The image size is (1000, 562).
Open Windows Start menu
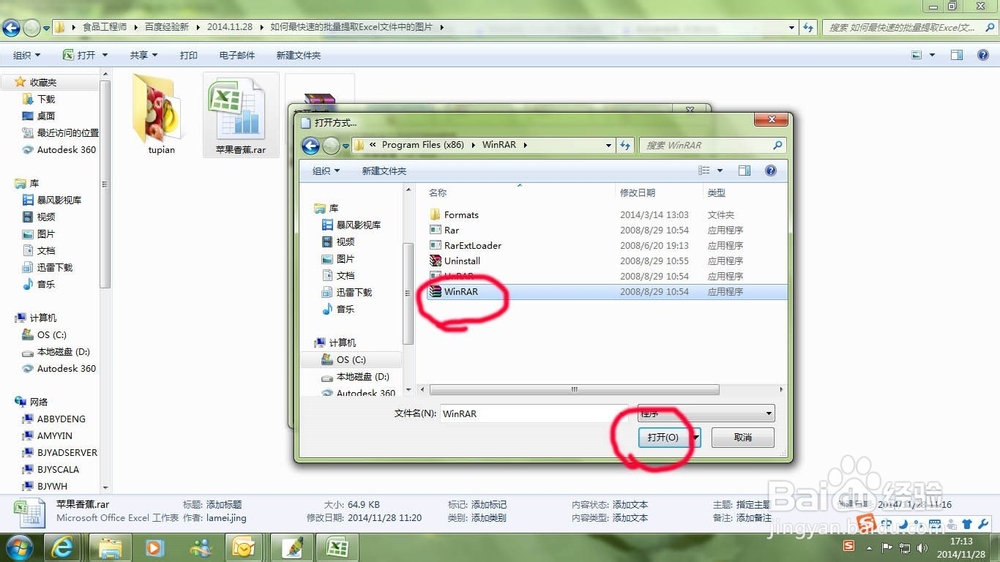click(18, 548)
